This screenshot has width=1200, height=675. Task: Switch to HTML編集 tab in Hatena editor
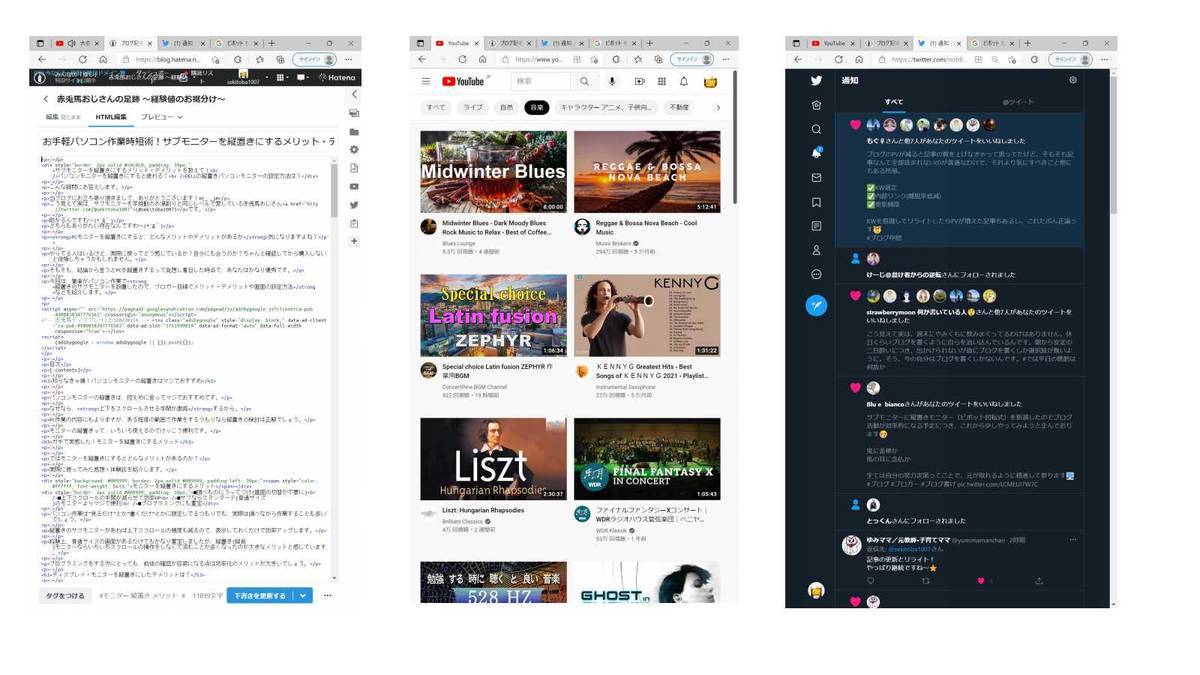(x=111, y=117)
